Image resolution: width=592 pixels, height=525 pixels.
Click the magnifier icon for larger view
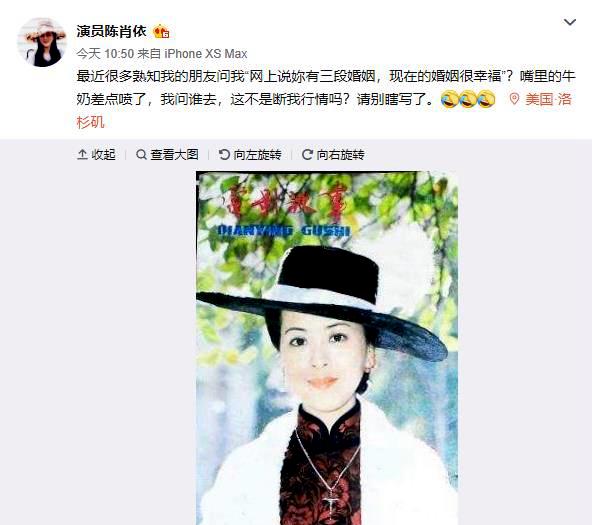point(141,154)
